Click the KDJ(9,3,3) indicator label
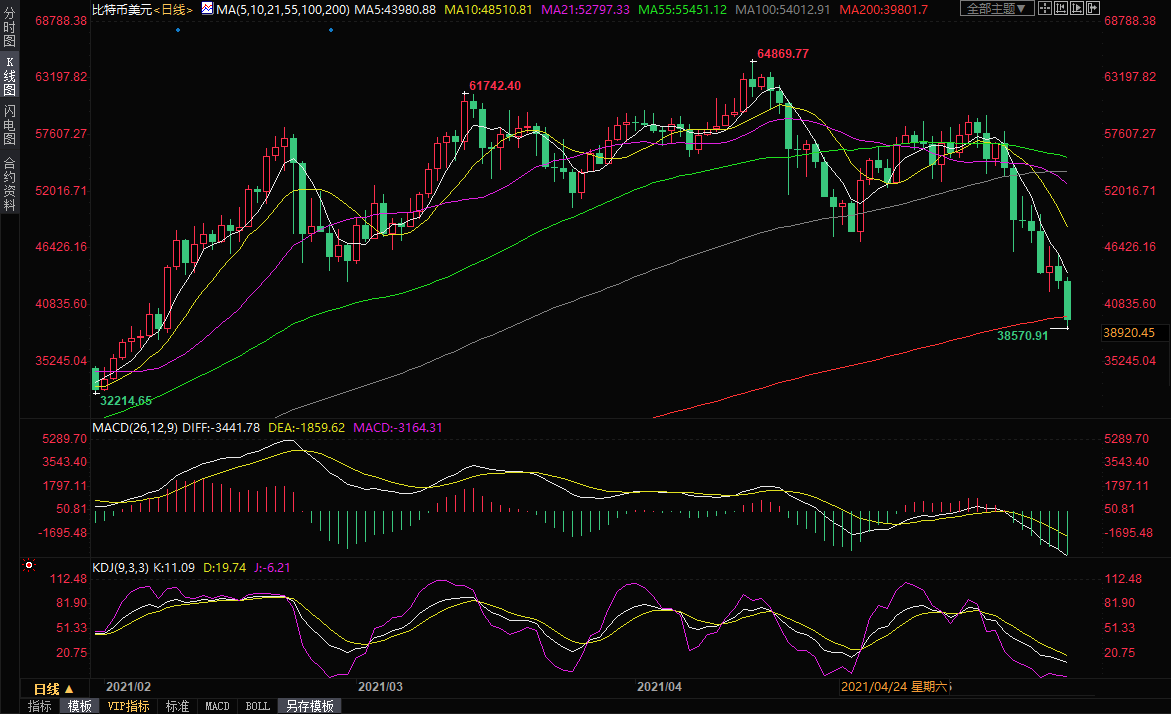This screenshot has width=1171, height=714. coord(121,568)
